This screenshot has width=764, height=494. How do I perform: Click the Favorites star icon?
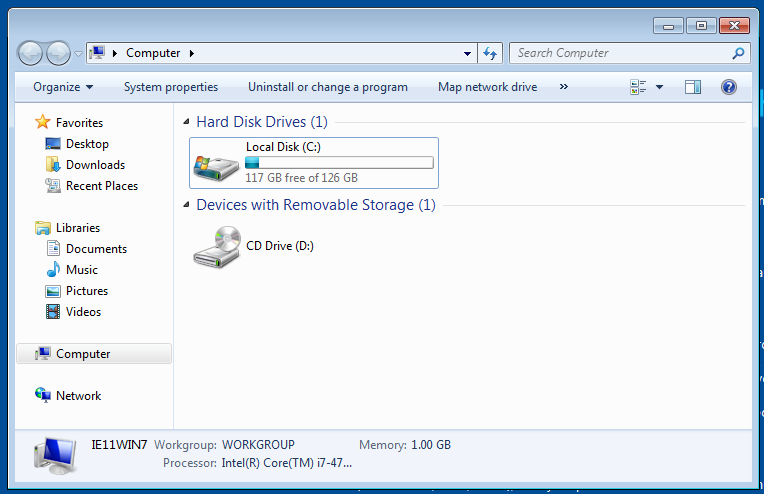click(x=43, y=122)
